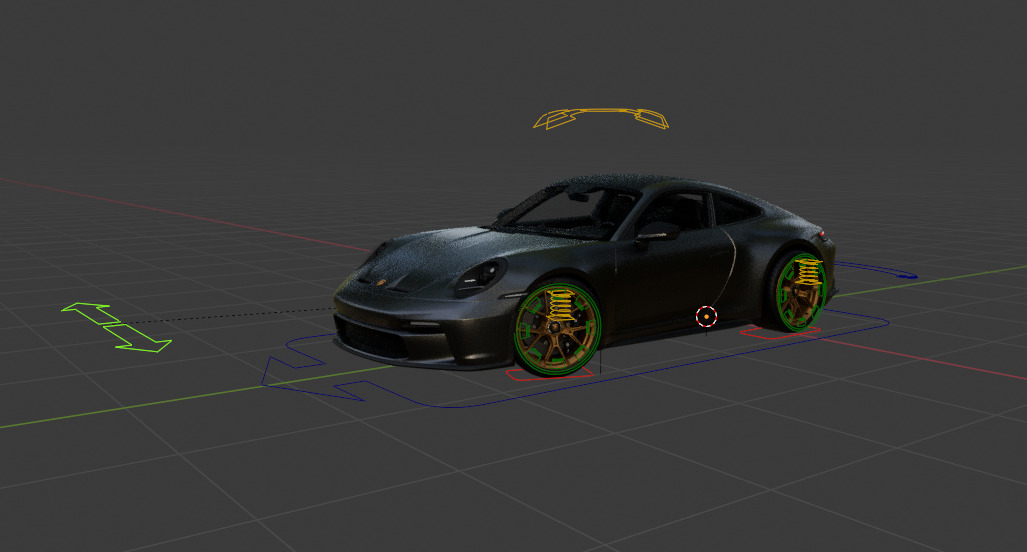
Task: Select the green circle control around rear wheel
Action: click(x=800, y=291)
